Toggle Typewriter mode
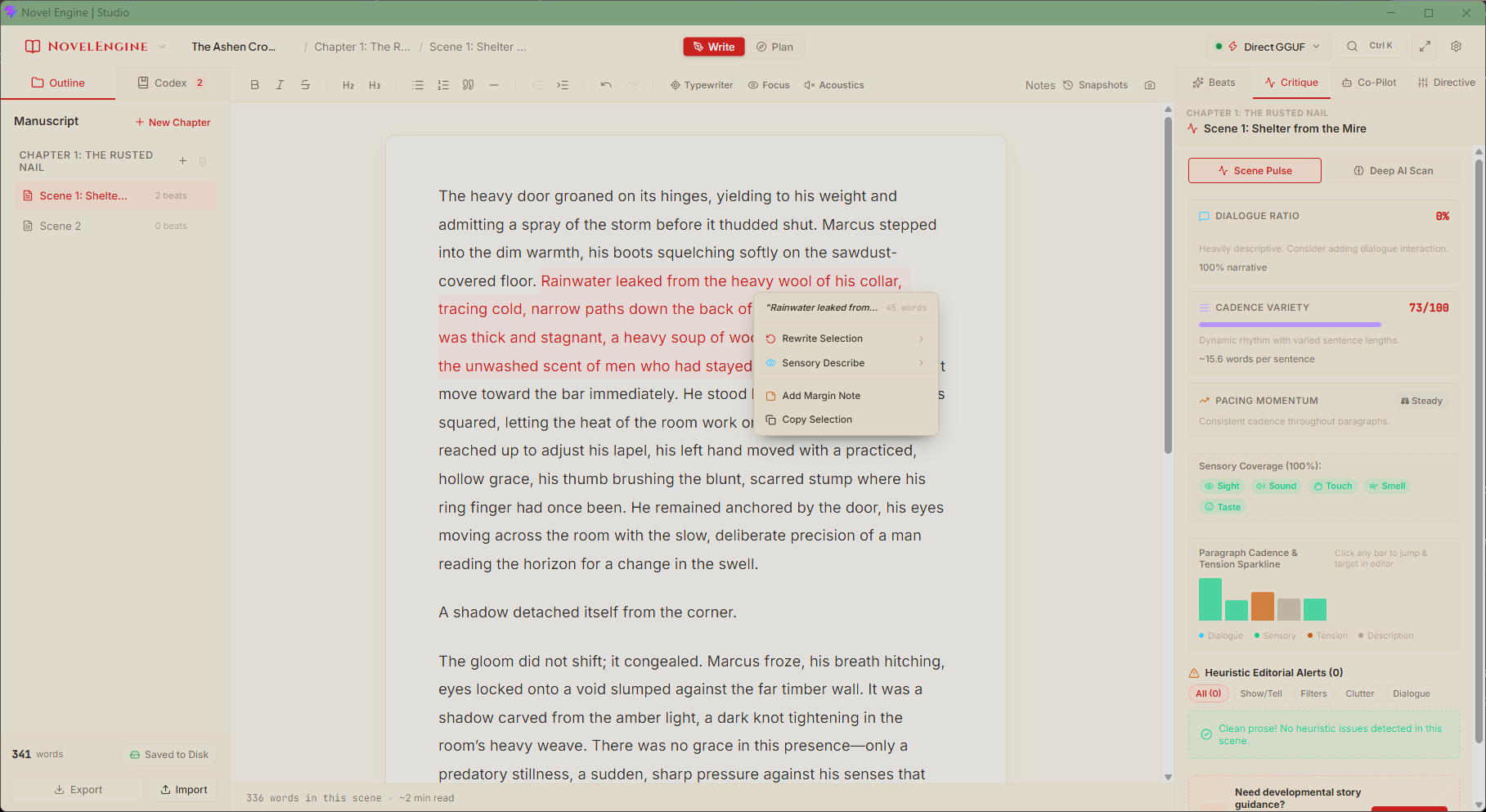 pos(702,85)
